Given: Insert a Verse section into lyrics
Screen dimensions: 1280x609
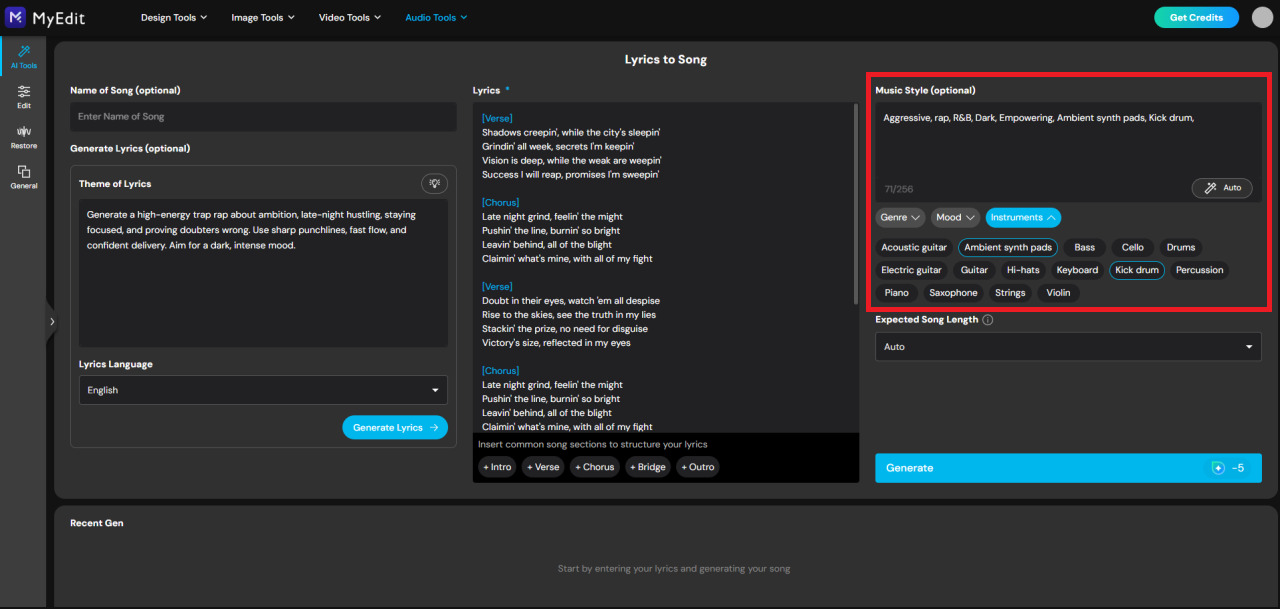Looking at the screenshot, I should pos(543,467).
